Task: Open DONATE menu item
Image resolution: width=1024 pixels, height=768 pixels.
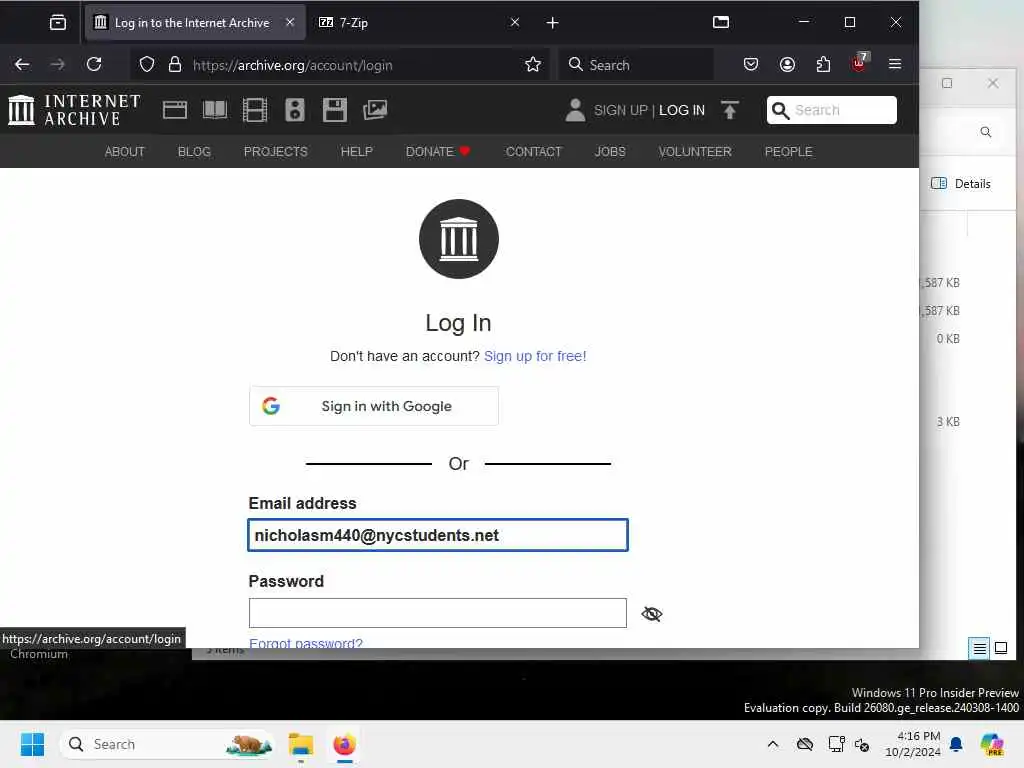Action: pos(438,152)
